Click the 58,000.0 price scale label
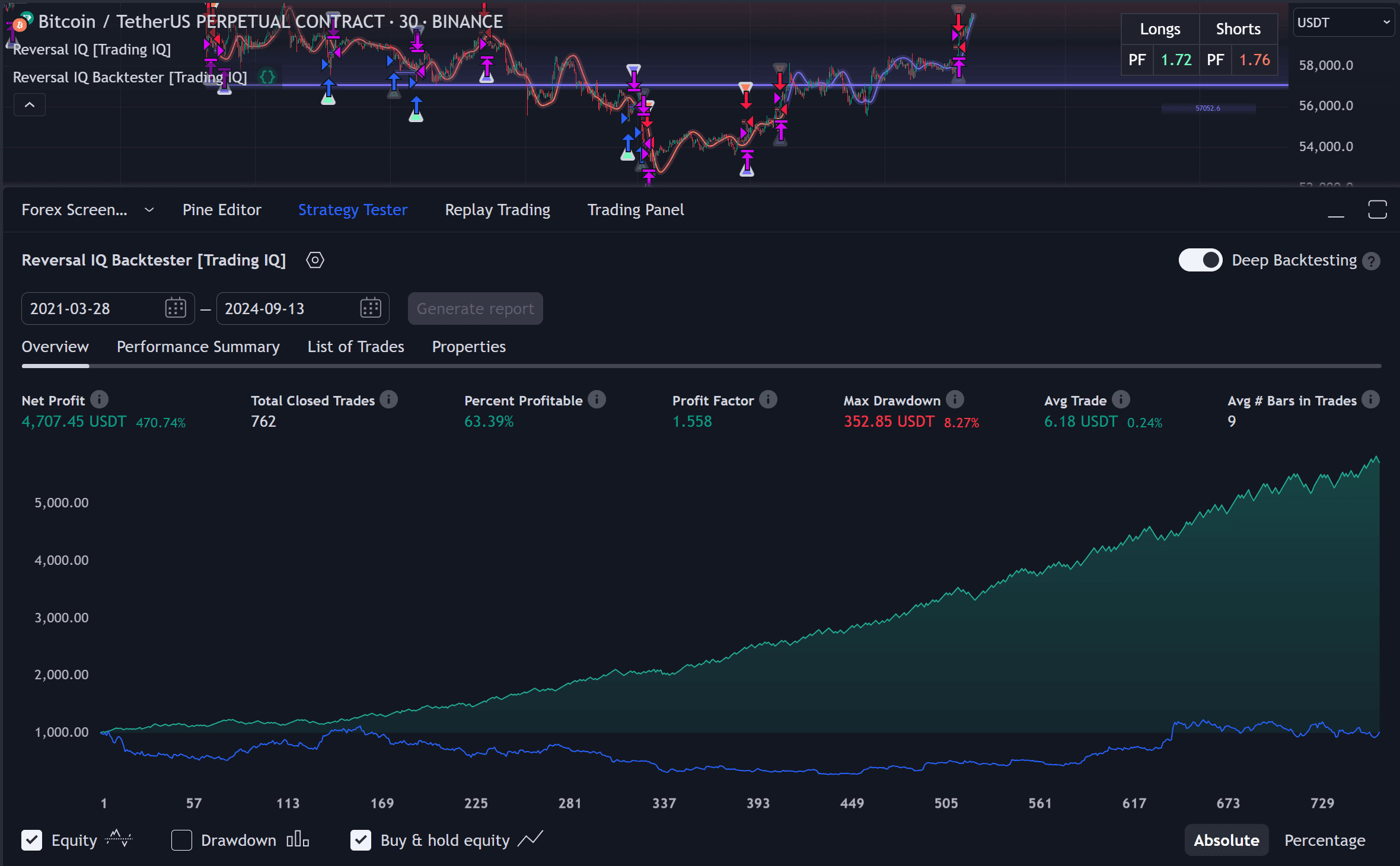This screenshot has width=1400, height=866. pyautogui.click(x=1326, y=65)
